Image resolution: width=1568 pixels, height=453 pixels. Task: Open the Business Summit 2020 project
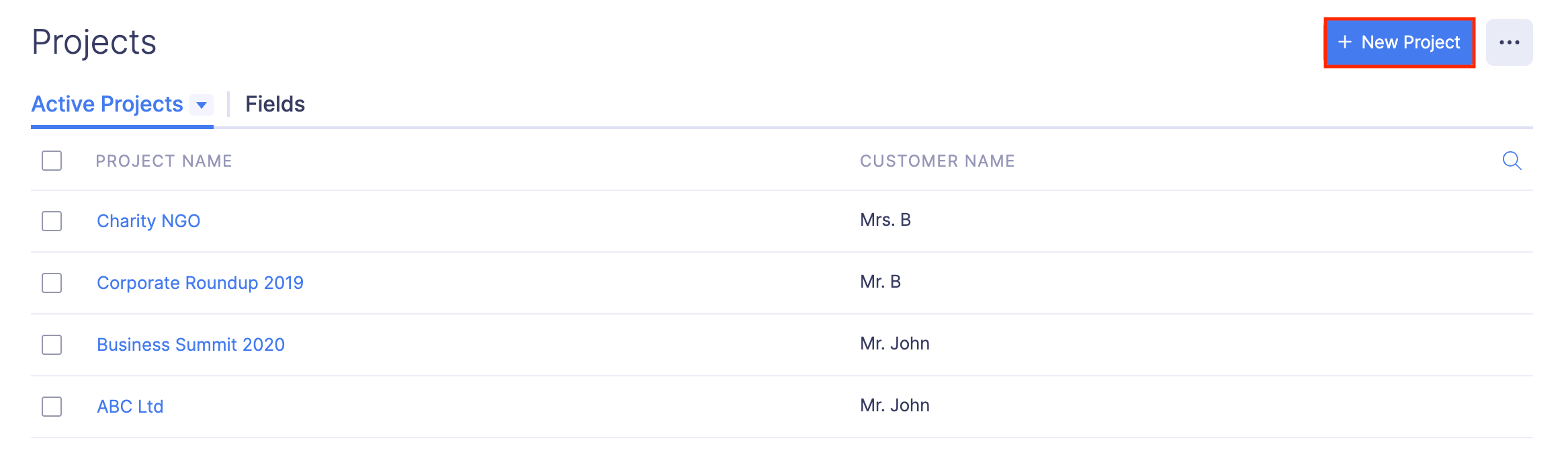[191, 345]
